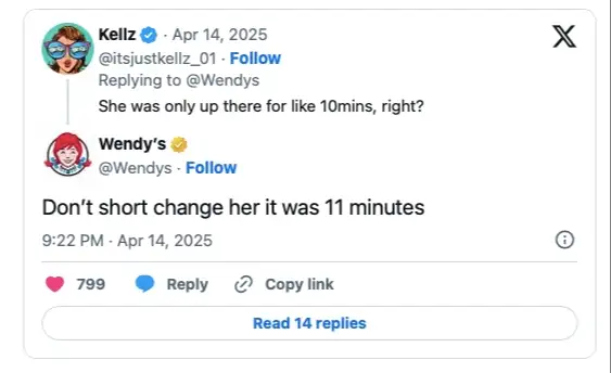Open the @Wendys handle under Wendy's name
This screenshot has height=373, width=611.
(x=135, y=168)
